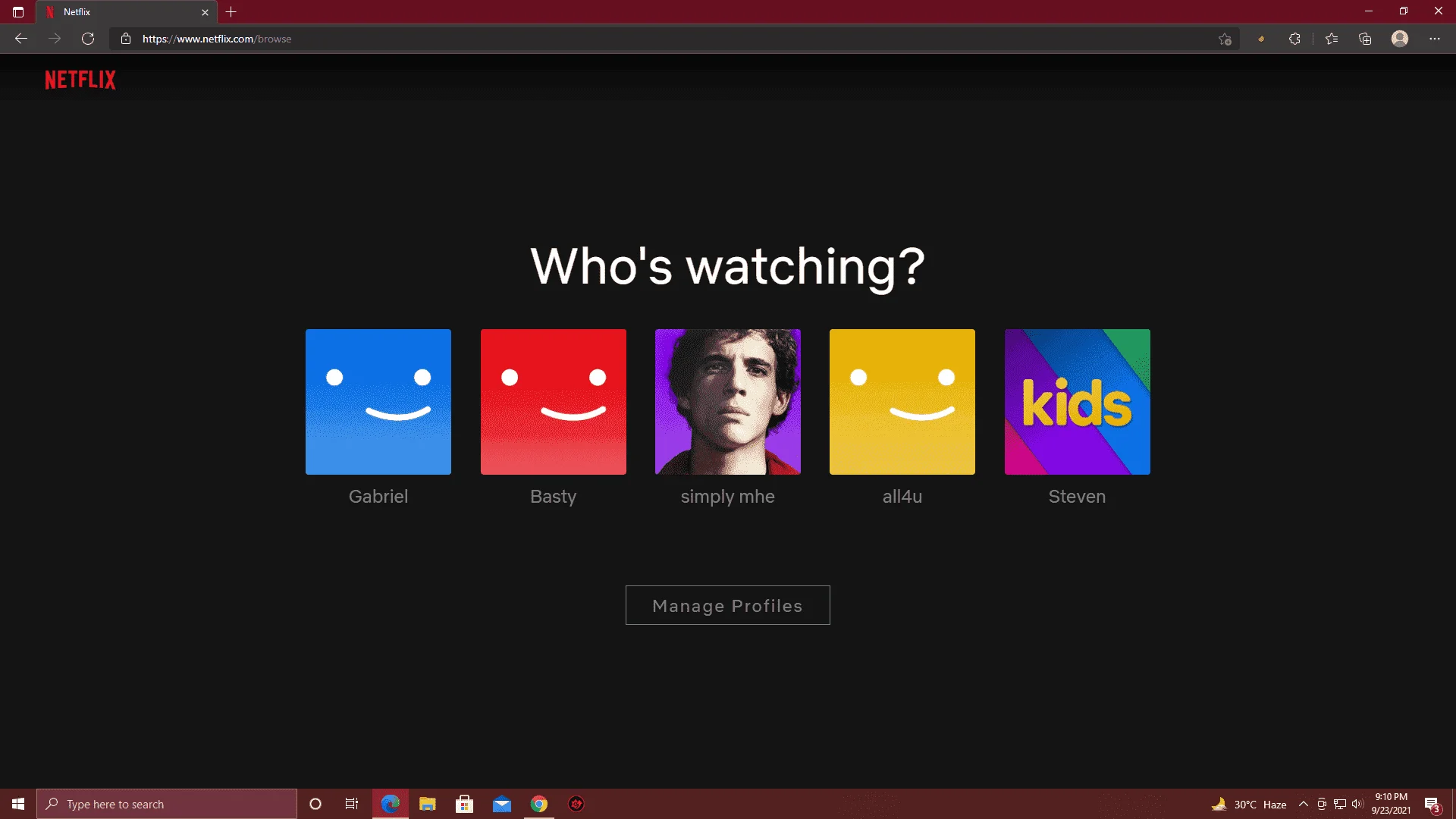Image resolution: width=1456 pixels, height=819 pixels.
Task: Open the notification center icon
Action: click(1432, 804)
